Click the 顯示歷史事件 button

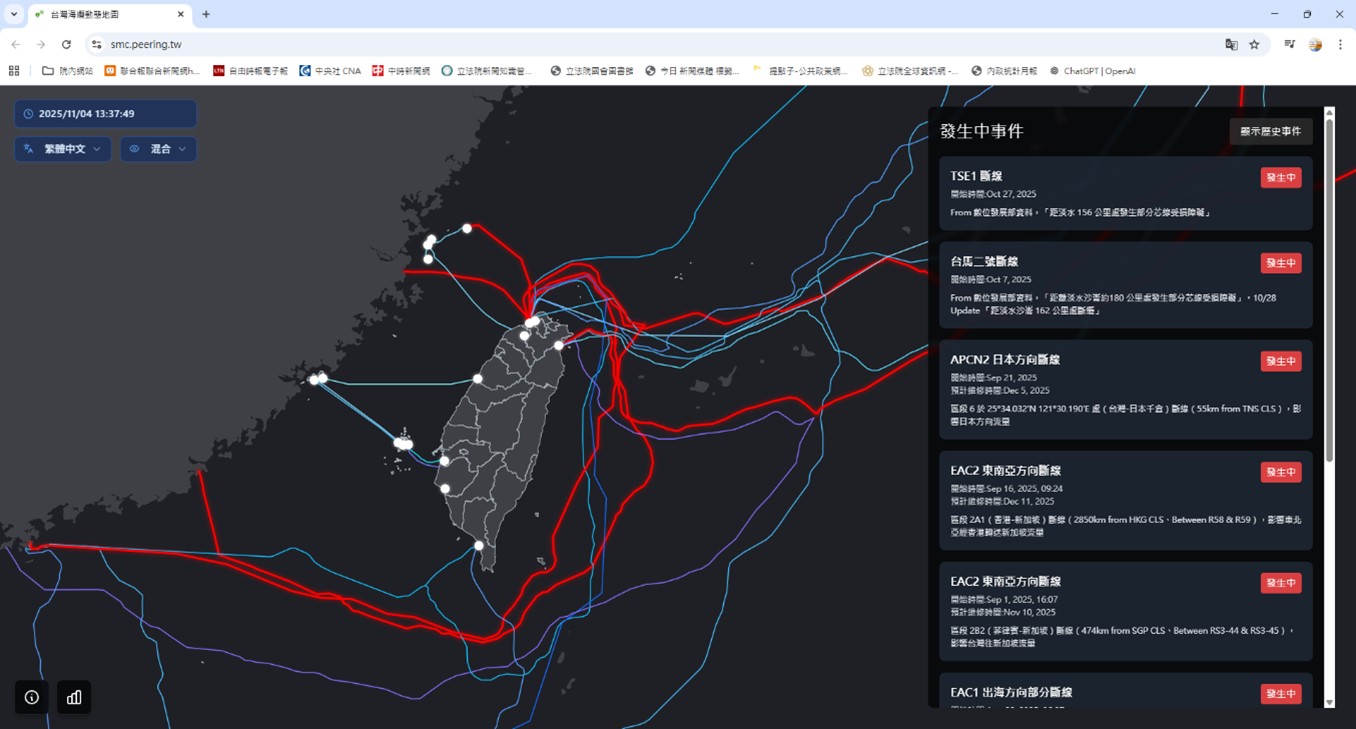coord(1270,131)
